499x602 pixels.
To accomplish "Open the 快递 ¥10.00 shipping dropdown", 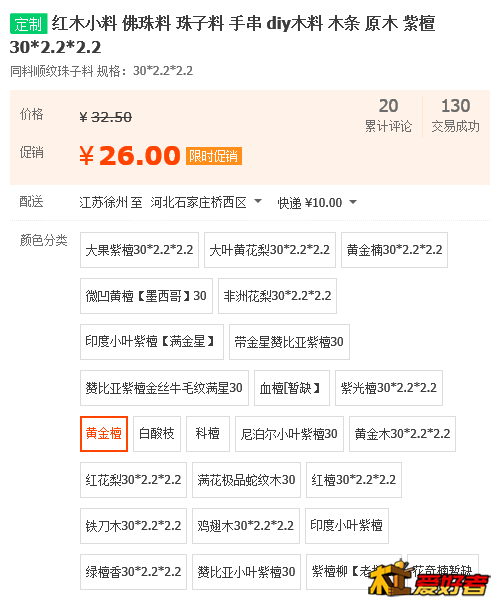I will click(317, 202).
